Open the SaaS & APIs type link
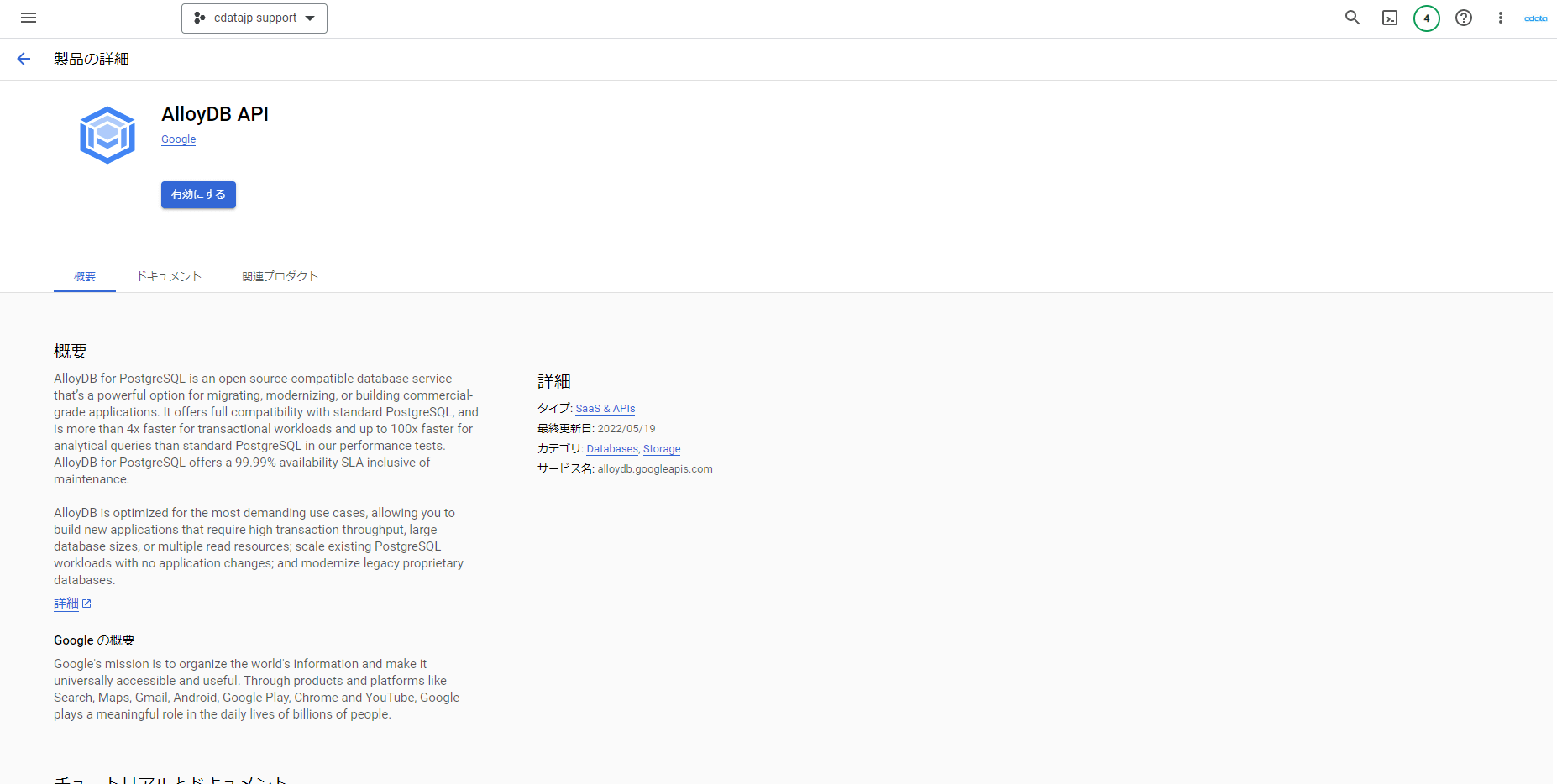Viewport: 1557px width, 784px height. point(605,409)
